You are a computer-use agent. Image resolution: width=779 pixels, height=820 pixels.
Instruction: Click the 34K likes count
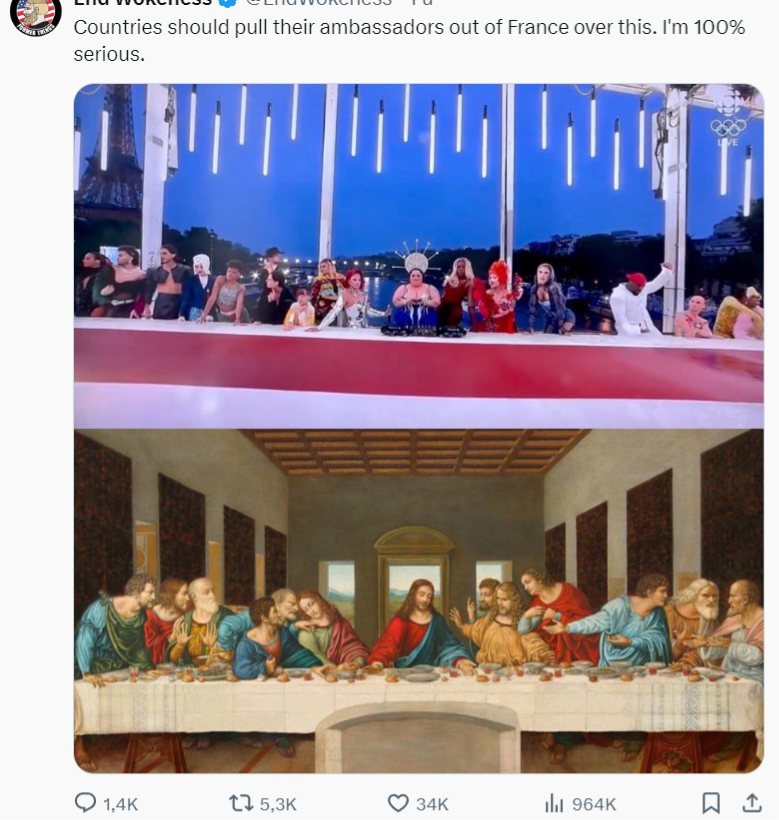[x=432, y=804]
